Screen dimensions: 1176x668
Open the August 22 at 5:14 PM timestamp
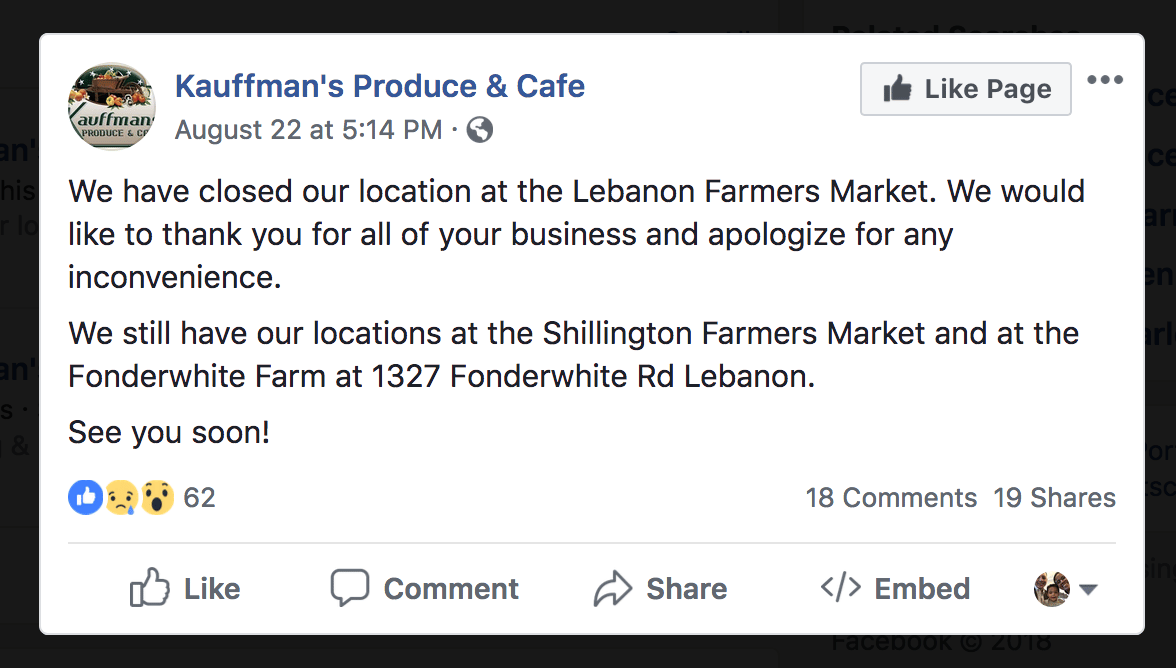coord(308,130)
